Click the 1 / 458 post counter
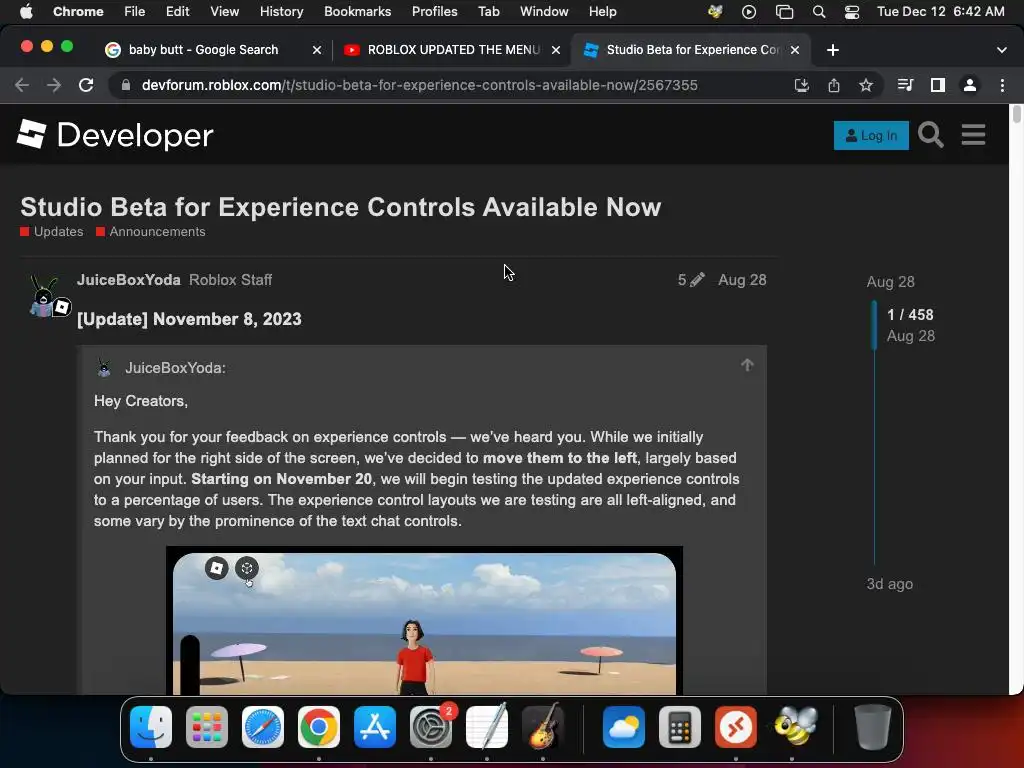This screenshot has width=1024, height=768. pyautogui.click(x=910, y=315)
